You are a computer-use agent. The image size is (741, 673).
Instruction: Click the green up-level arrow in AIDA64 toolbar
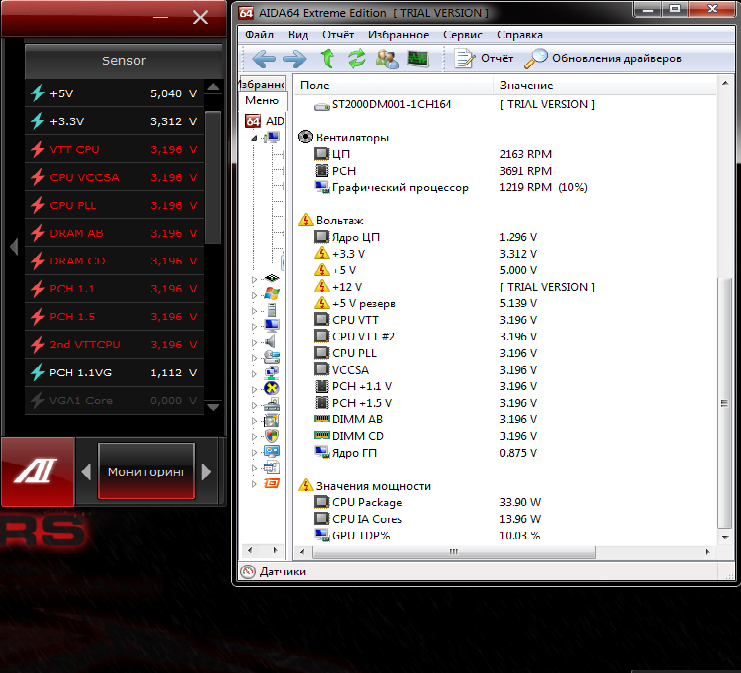click(327, 58)
